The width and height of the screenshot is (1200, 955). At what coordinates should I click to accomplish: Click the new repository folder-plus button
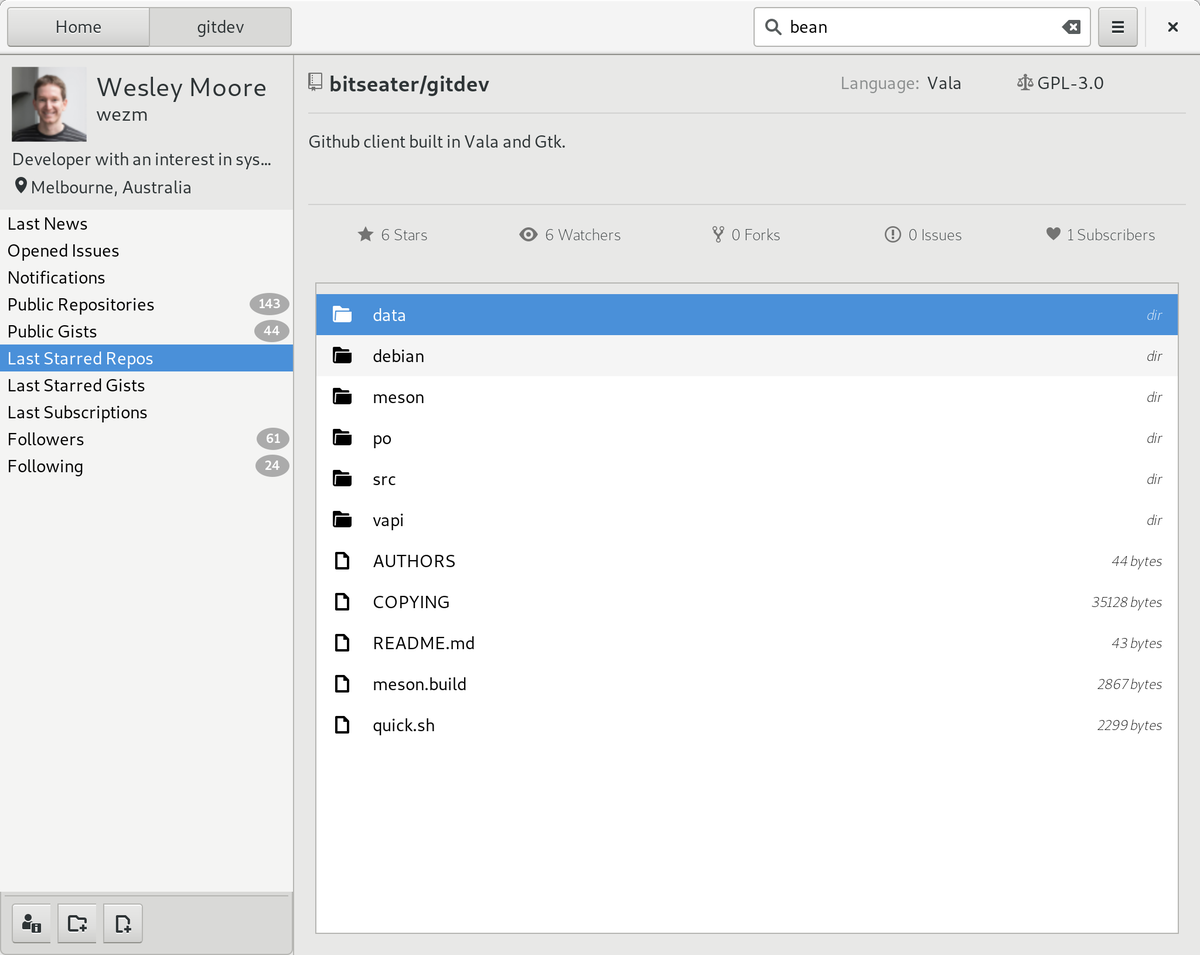click(77, 923)
